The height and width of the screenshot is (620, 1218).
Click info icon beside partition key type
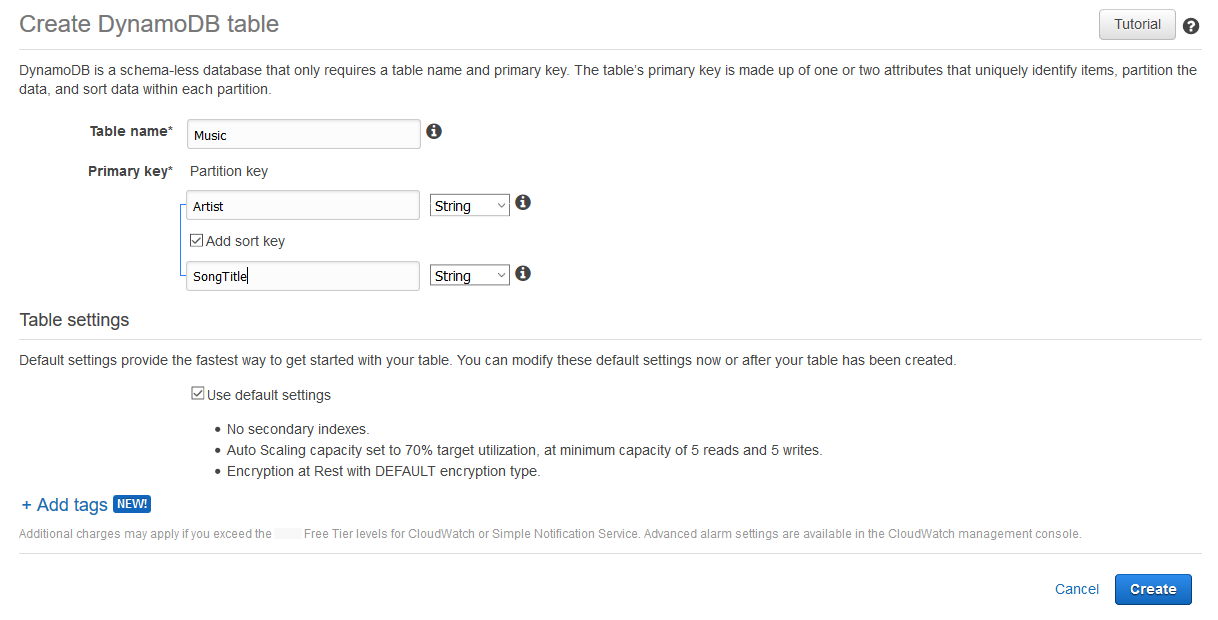(x=522, y=203)
